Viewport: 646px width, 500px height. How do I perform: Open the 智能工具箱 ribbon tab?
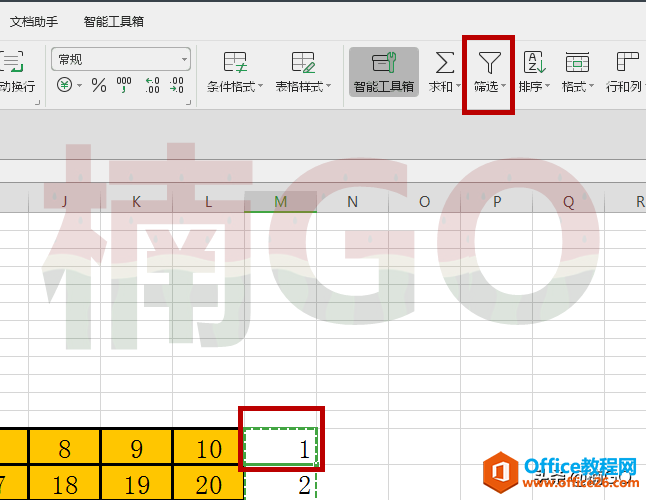pyautogui.click(x=114, y=21)
